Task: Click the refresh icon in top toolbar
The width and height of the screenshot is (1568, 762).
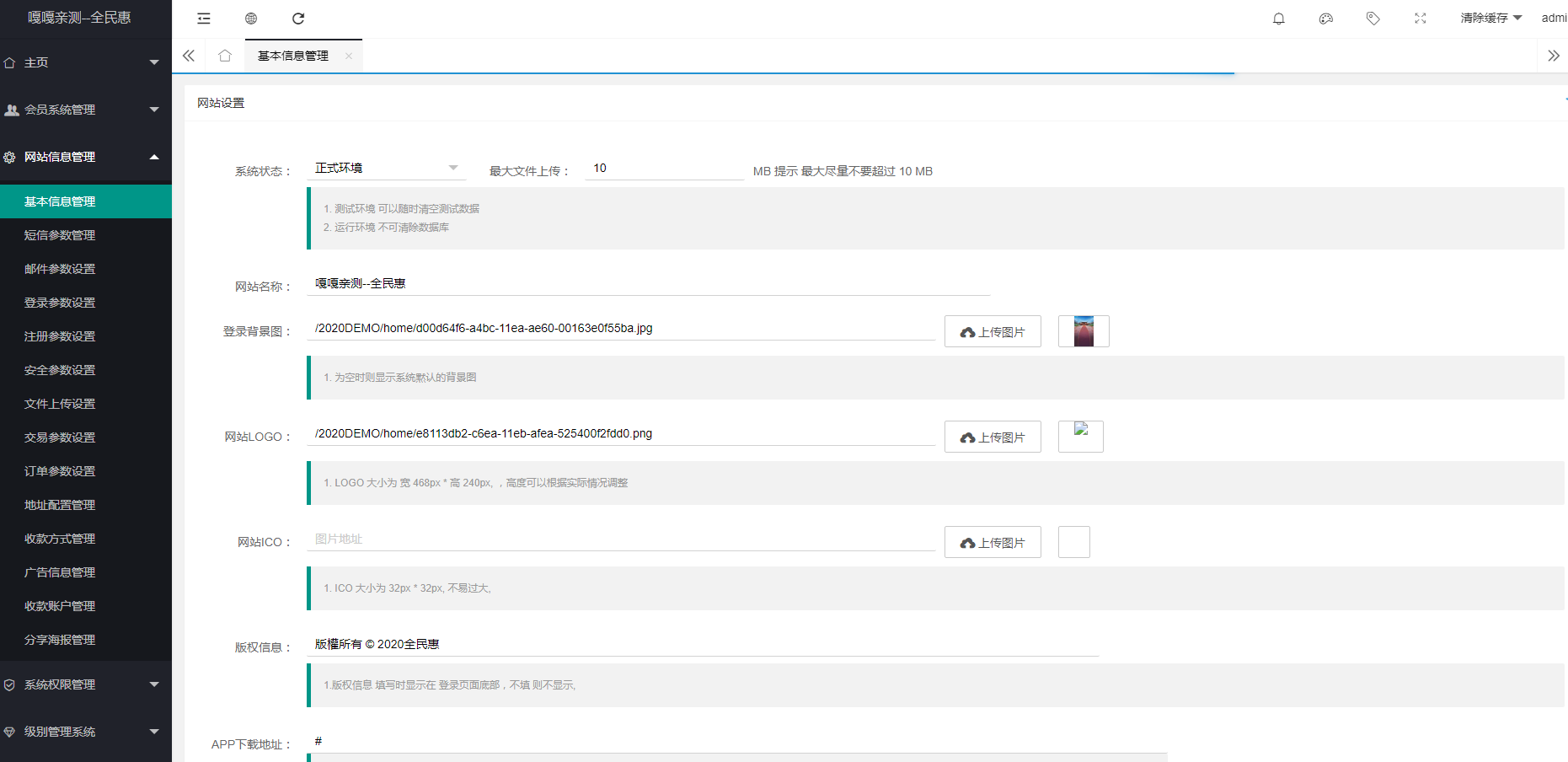Action: click(x=298, y=19)
